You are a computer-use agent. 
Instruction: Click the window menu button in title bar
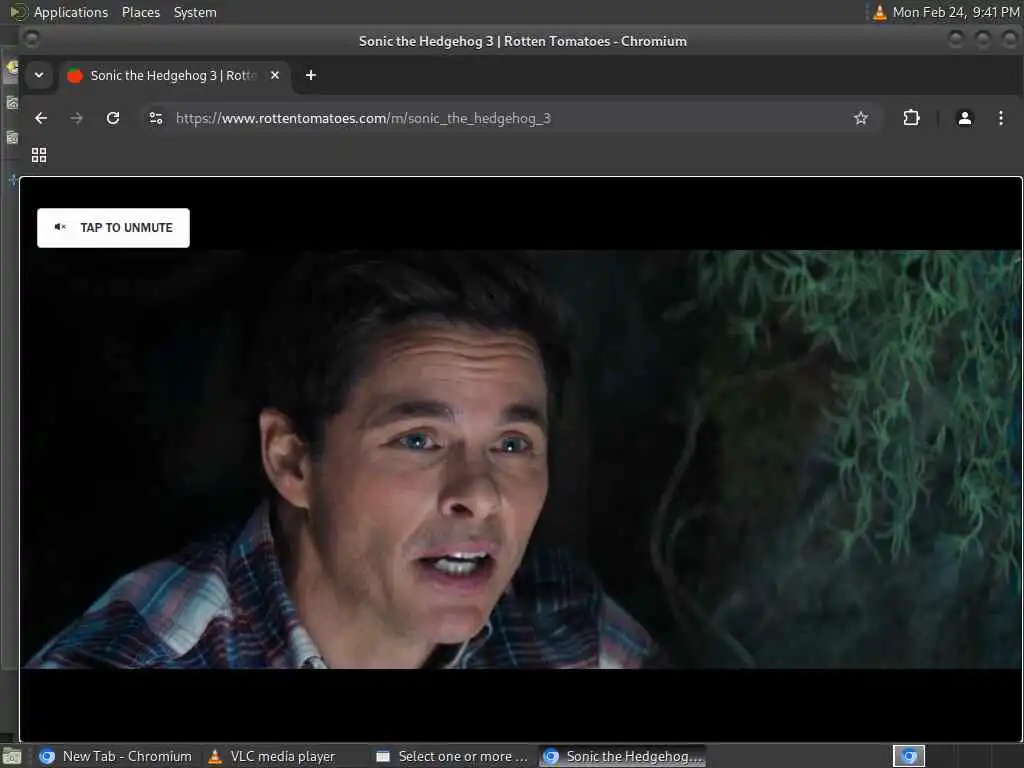point(31,40)
